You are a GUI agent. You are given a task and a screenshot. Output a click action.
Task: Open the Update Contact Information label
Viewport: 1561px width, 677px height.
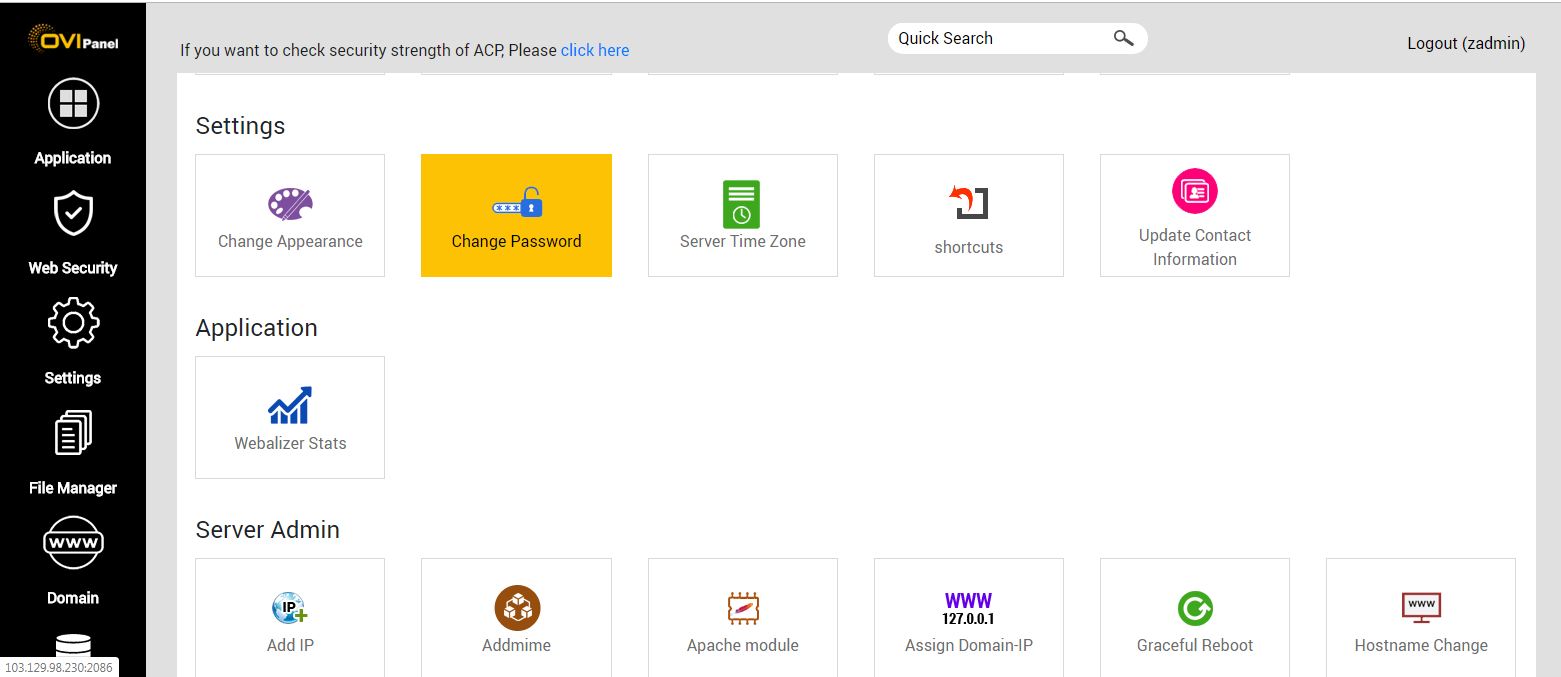coord(1195,247)
